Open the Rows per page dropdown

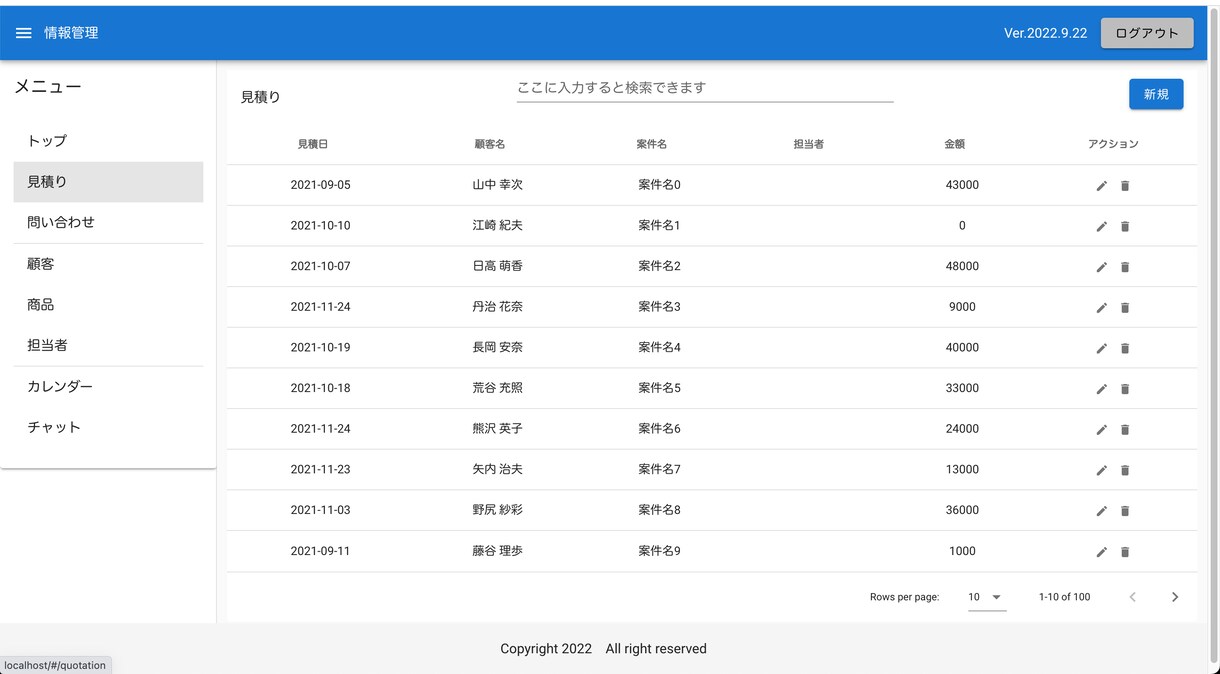click(x=986, y=597)
